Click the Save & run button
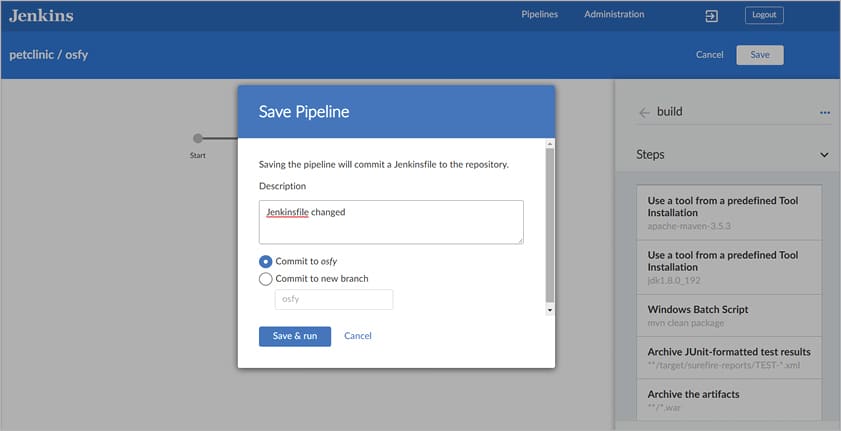 tap(295, 336)
